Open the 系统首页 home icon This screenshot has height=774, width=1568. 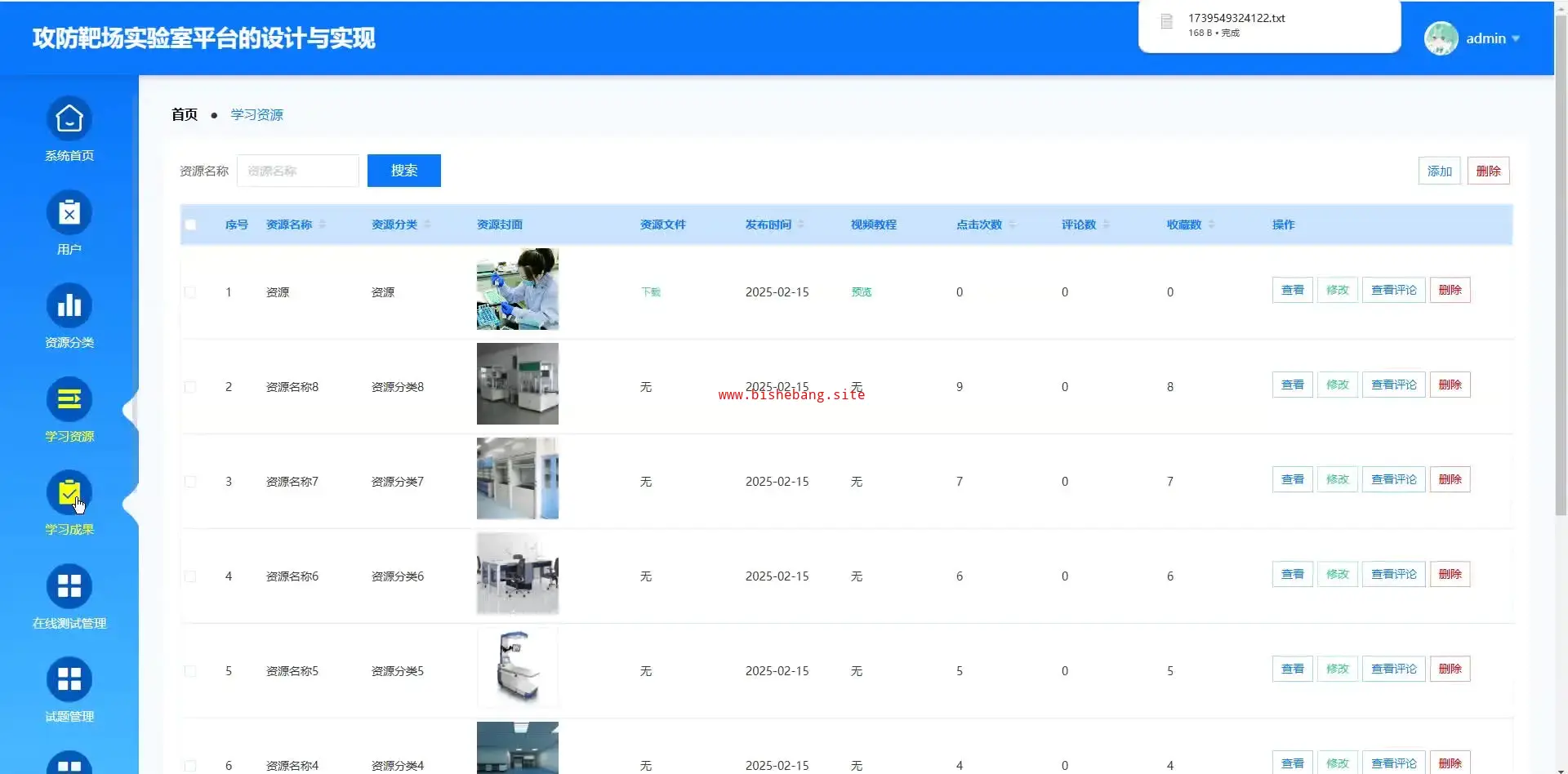pyautogui.click(x=69, y=120)
